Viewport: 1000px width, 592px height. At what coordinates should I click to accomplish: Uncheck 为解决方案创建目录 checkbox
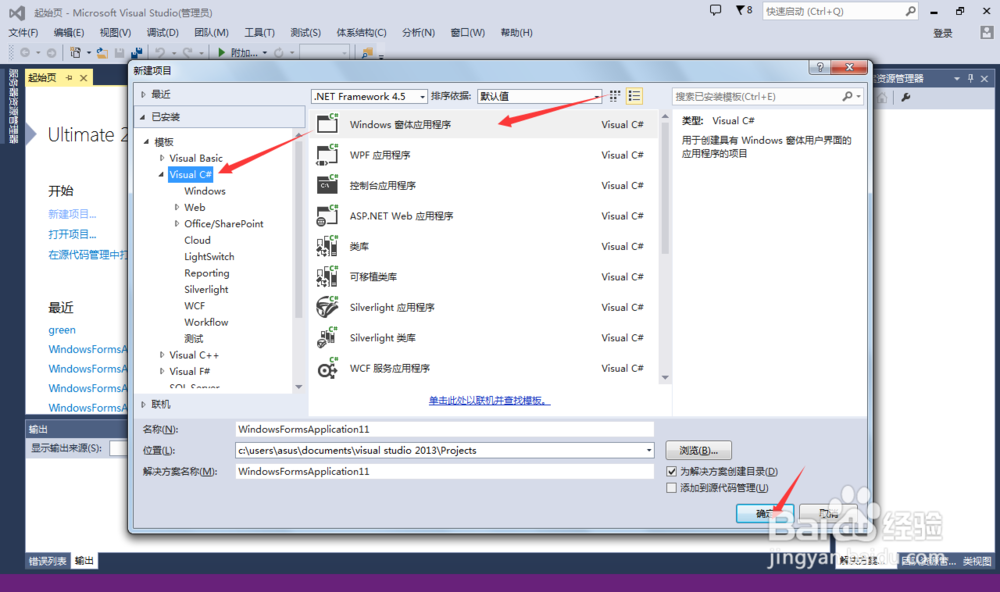point(671,471)
